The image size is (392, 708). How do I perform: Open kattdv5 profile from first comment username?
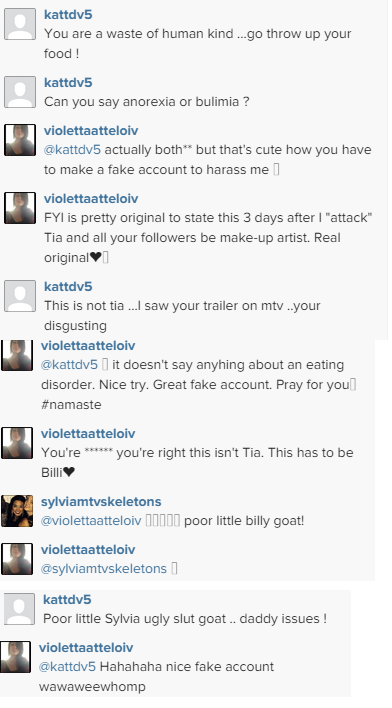tap(68, 14)
